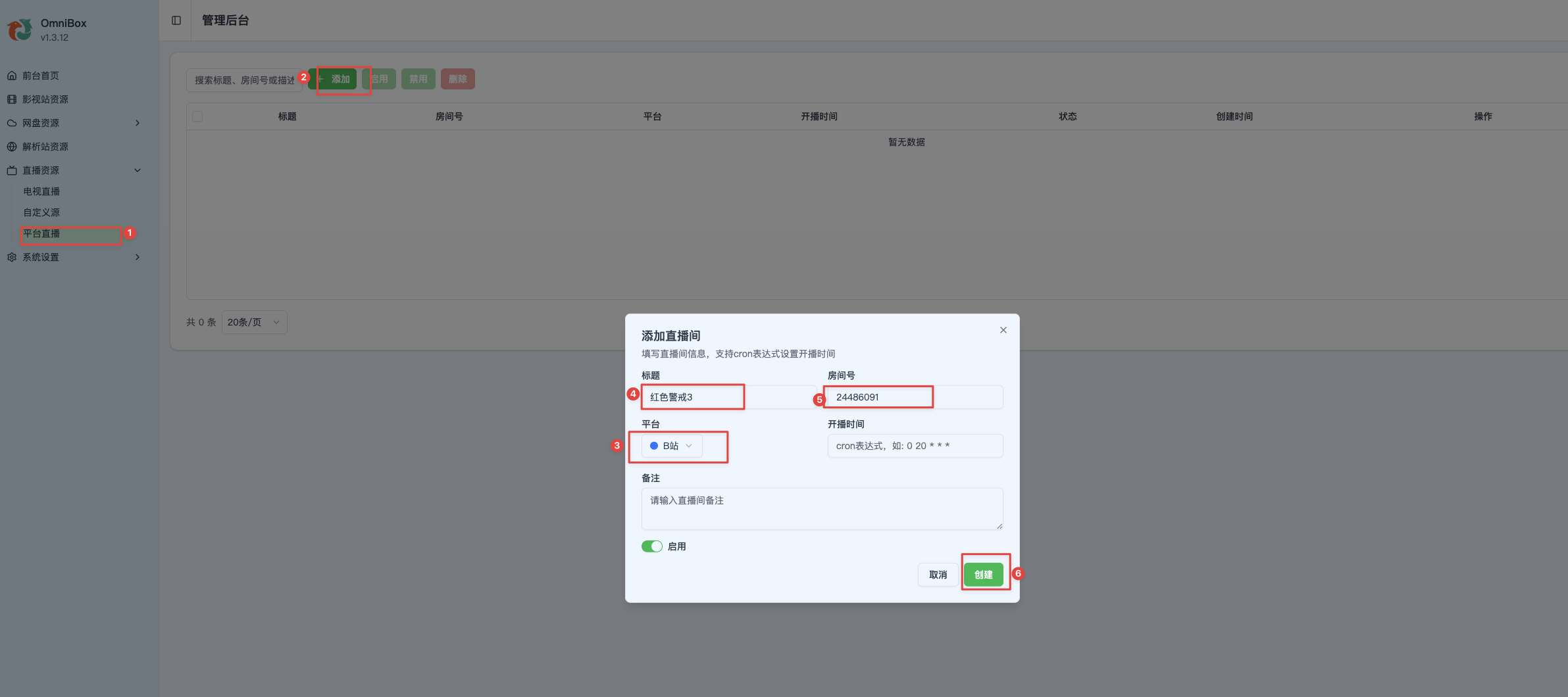Screen dimensions: 1568x697
Task: Click the 操作 column header
Action: point(1483,116)
